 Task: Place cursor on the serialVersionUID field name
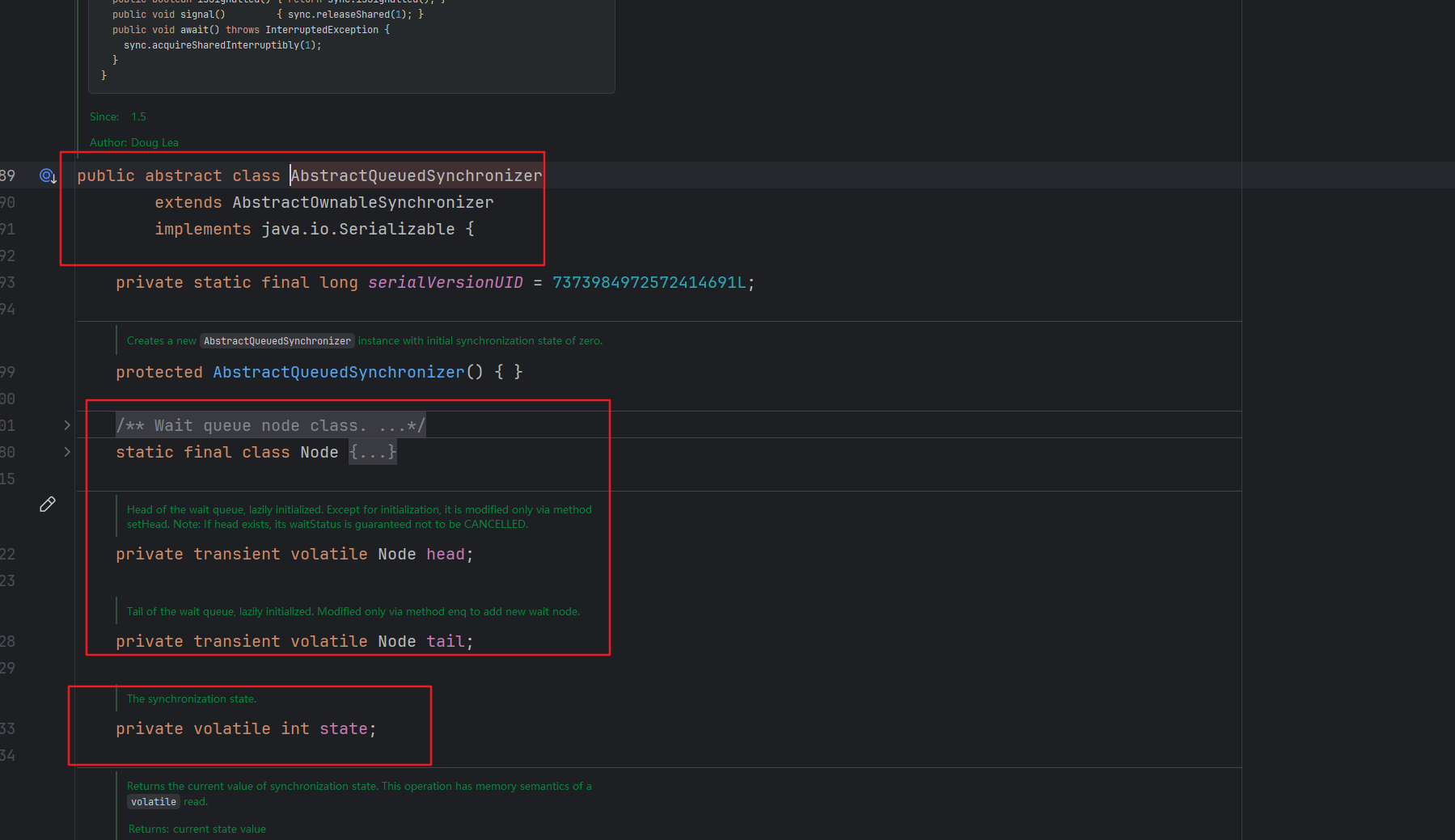pyautogui.click(x=445, y=283)
